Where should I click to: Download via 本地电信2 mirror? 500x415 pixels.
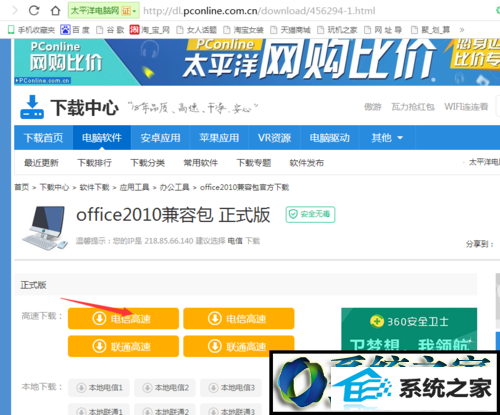[165, 388]
